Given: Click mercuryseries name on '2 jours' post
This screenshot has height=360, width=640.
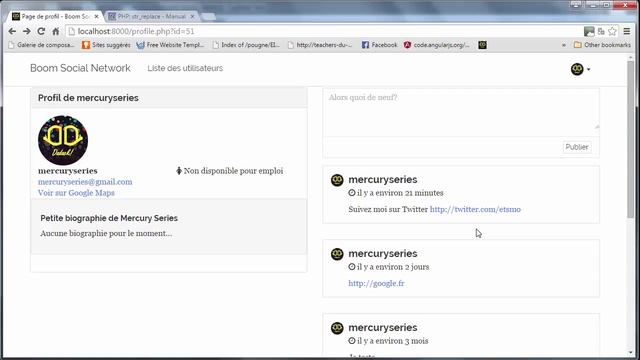Looking at the screenshot, I should pyautogui.click(x=383, y=253).
